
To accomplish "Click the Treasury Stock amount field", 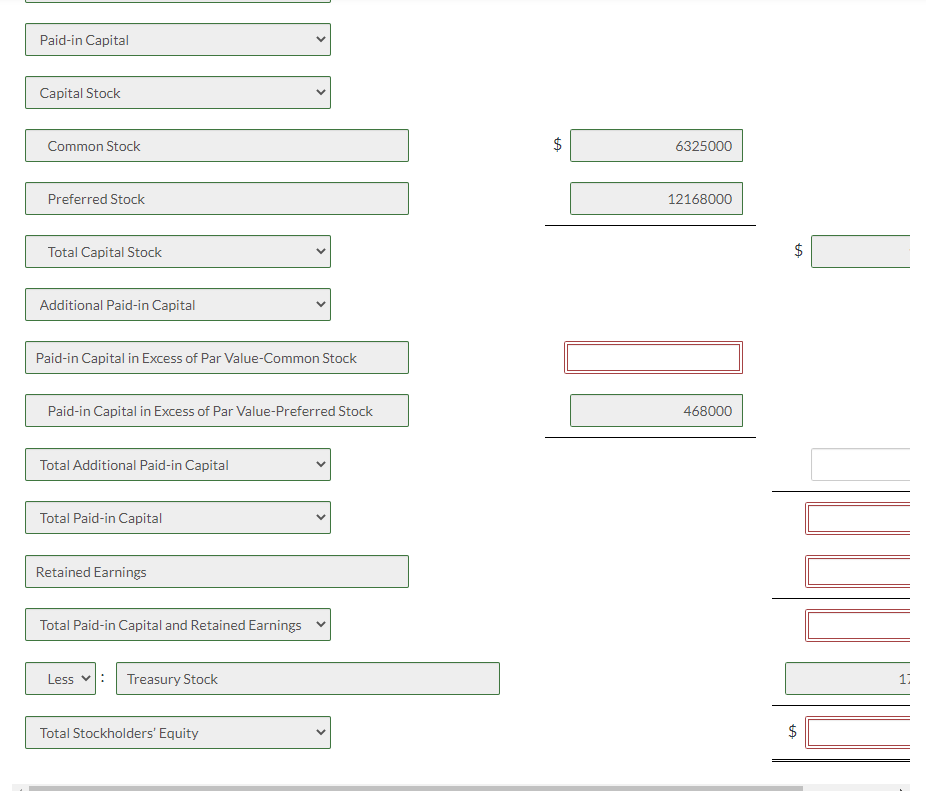I will pyautogui.click(x=847, y=679).
